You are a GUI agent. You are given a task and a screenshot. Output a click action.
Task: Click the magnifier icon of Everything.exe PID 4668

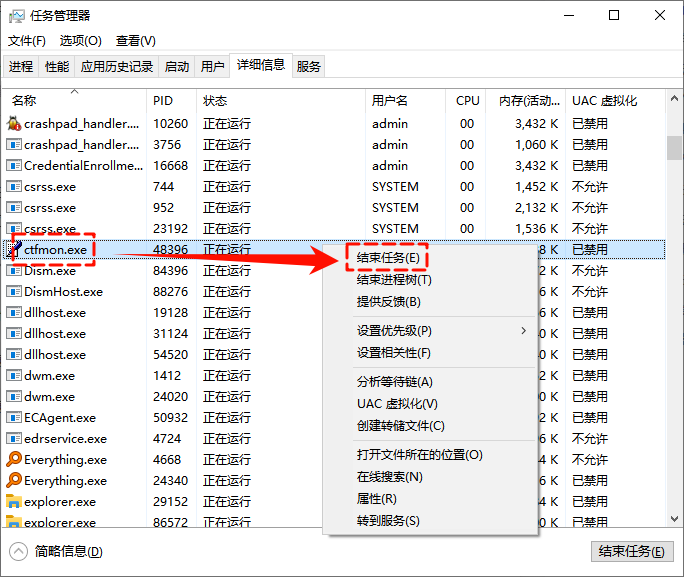pyautogui.click(x=14, y=459)
